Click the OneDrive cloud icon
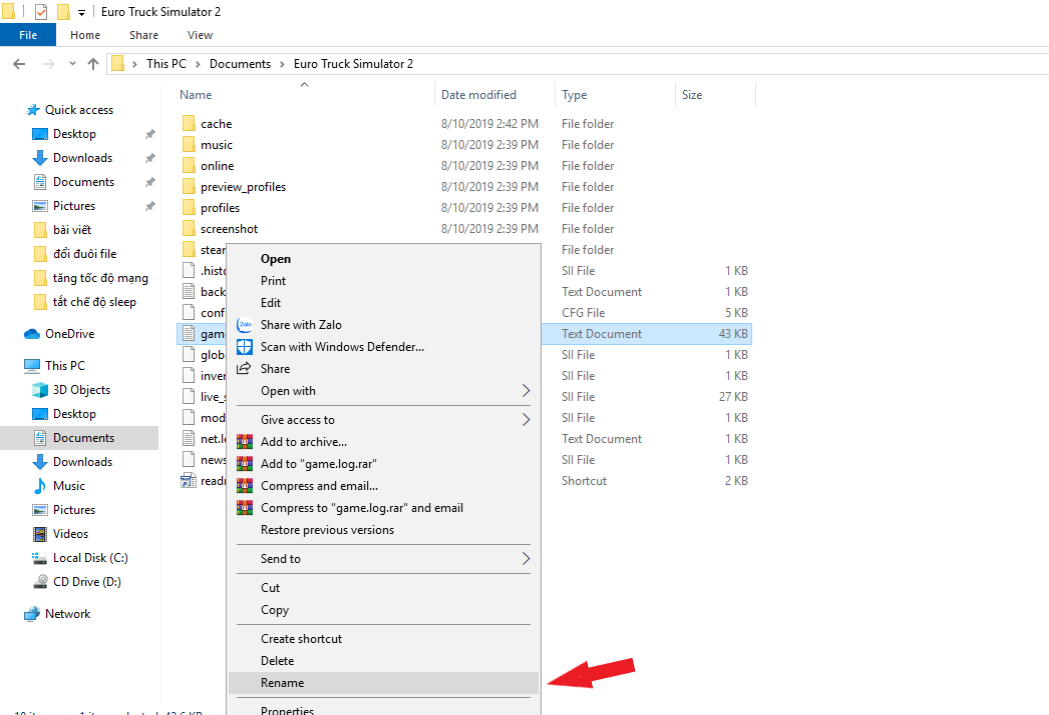This screenshot has width=1049, height=715. click(32, 334)
